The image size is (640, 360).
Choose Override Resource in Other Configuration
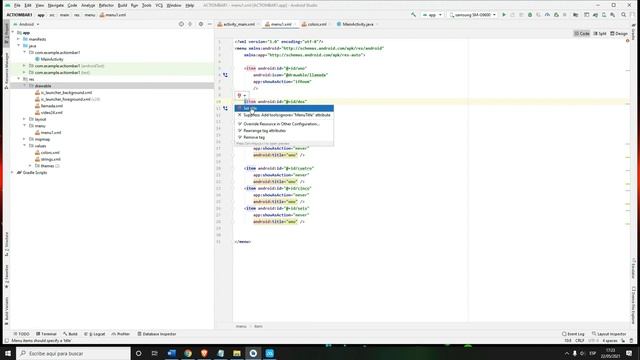point(284,124)
